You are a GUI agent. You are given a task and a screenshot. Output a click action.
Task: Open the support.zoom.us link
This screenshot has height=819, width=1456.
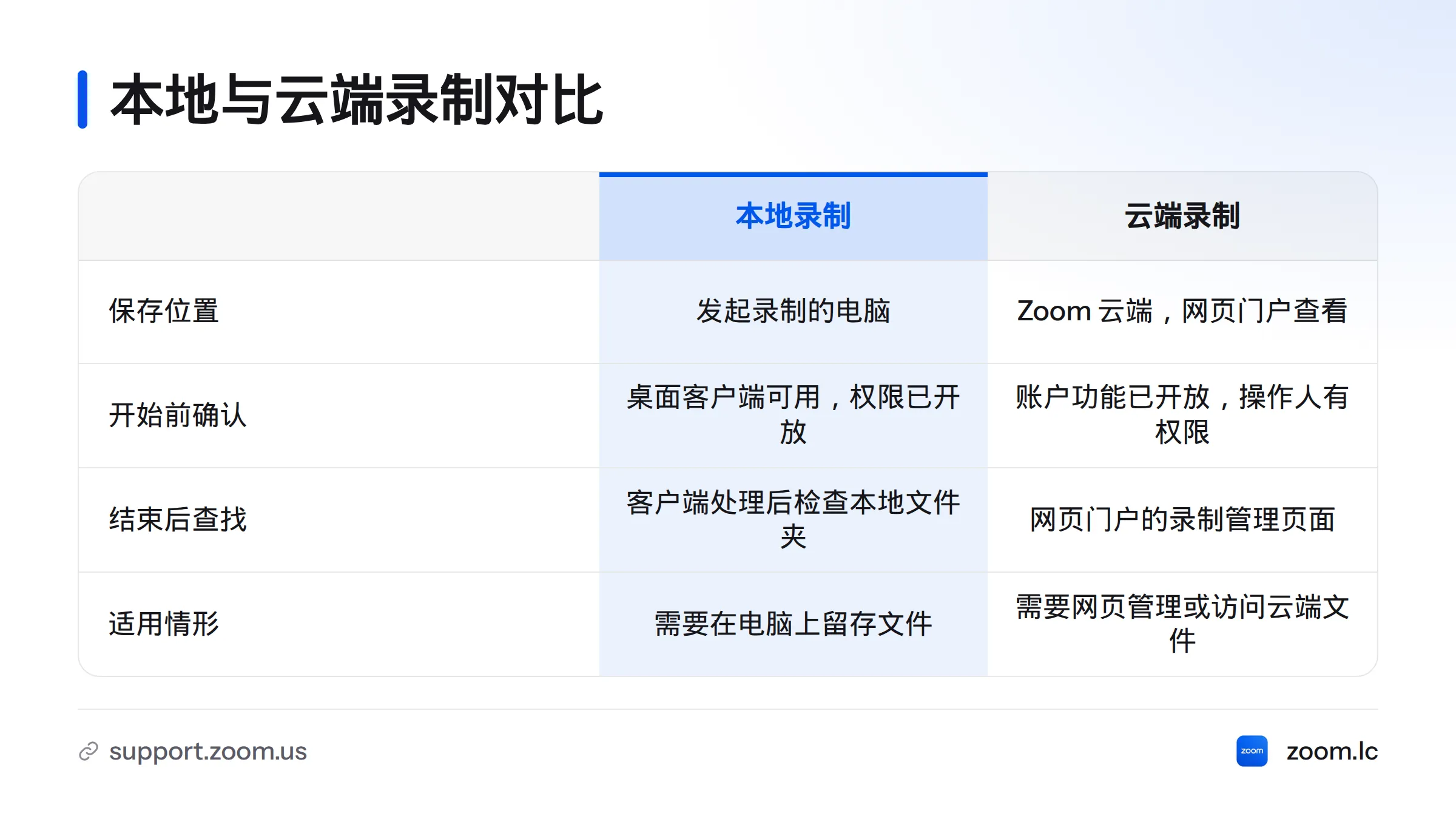pos(208,751)
